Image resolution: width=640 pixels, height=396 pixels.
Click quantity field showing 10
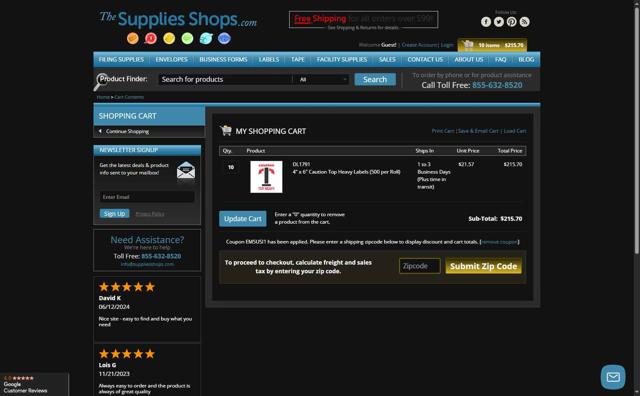point(231,167)
